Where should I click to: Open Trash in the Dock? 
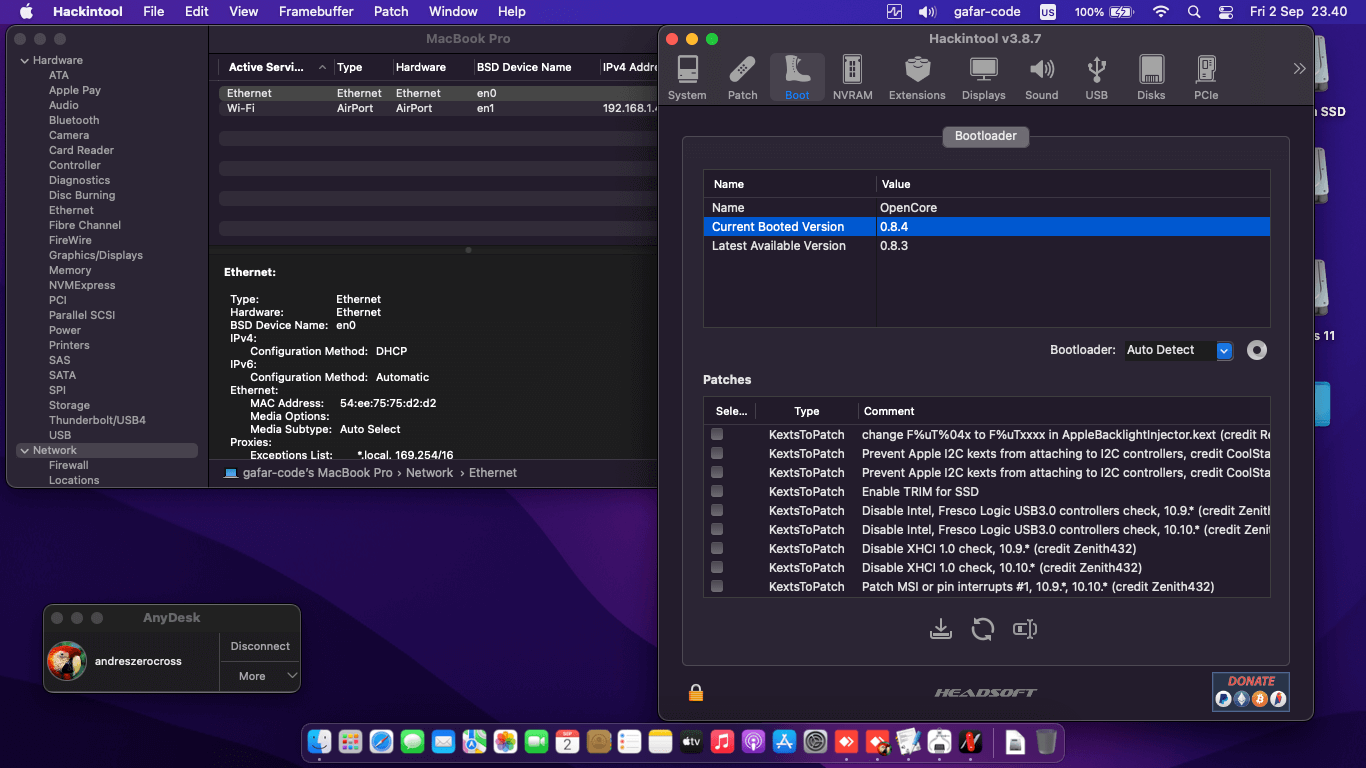tap(1046, 741)
